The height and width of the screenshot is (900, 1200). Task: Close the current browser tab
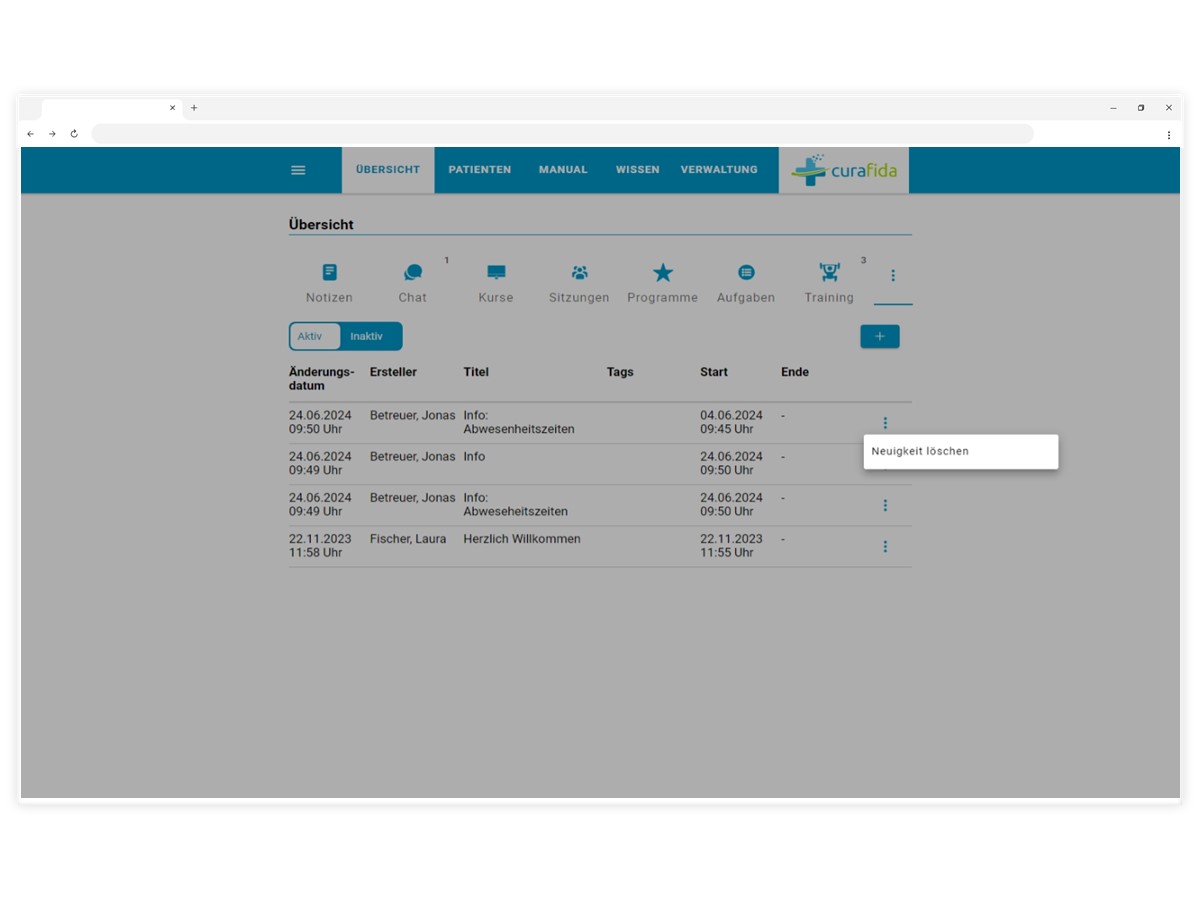coord(172,108)
